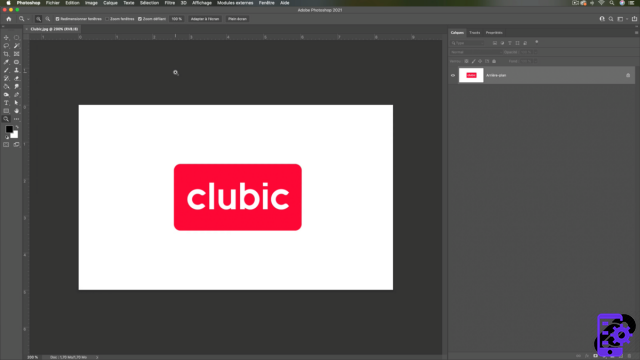Open the Normal blend mode dropdown
Viewport: 640px width, 360px height.
(x=476, y=52)
